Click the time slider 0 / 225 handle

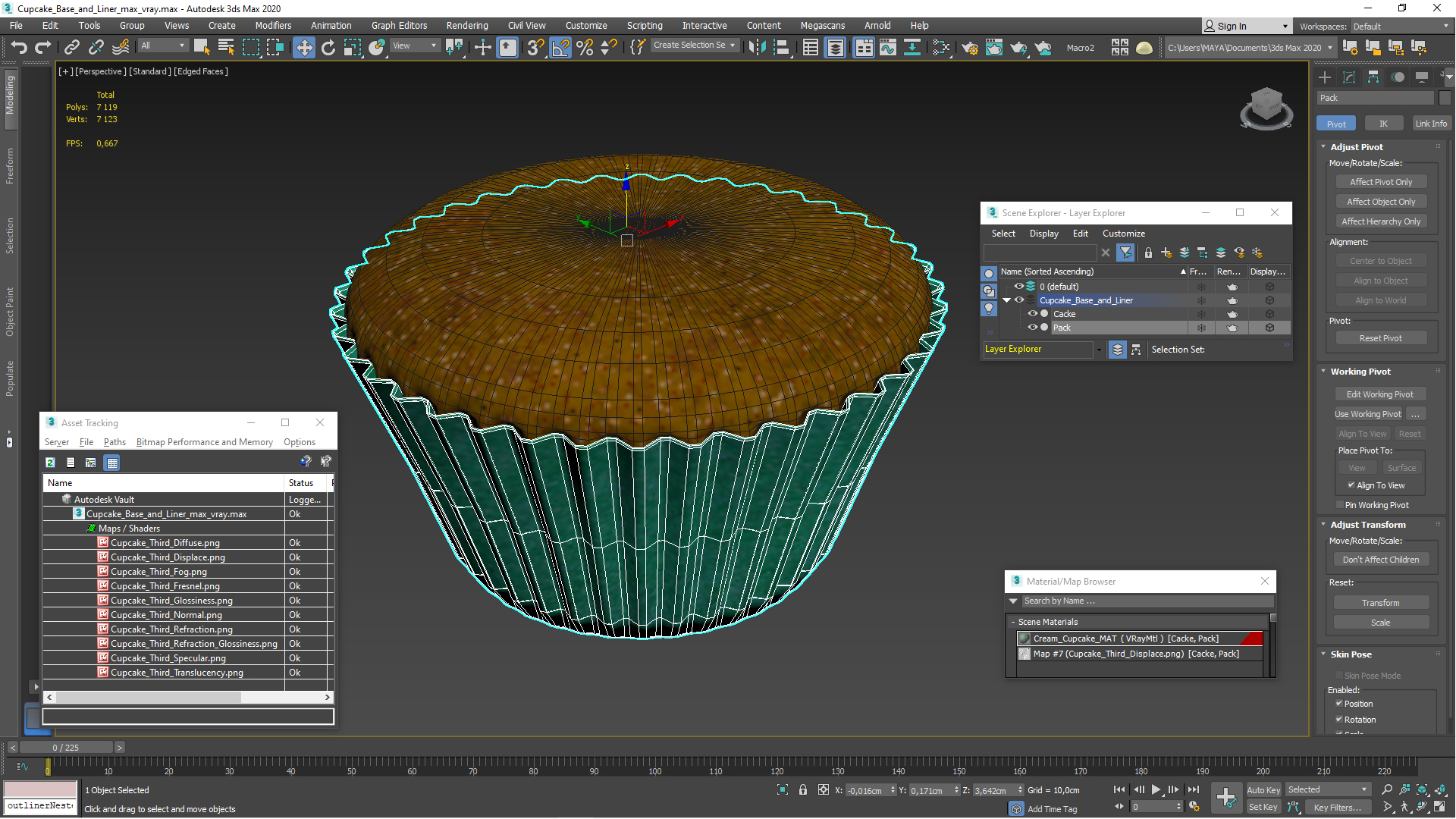coord(66,748)
